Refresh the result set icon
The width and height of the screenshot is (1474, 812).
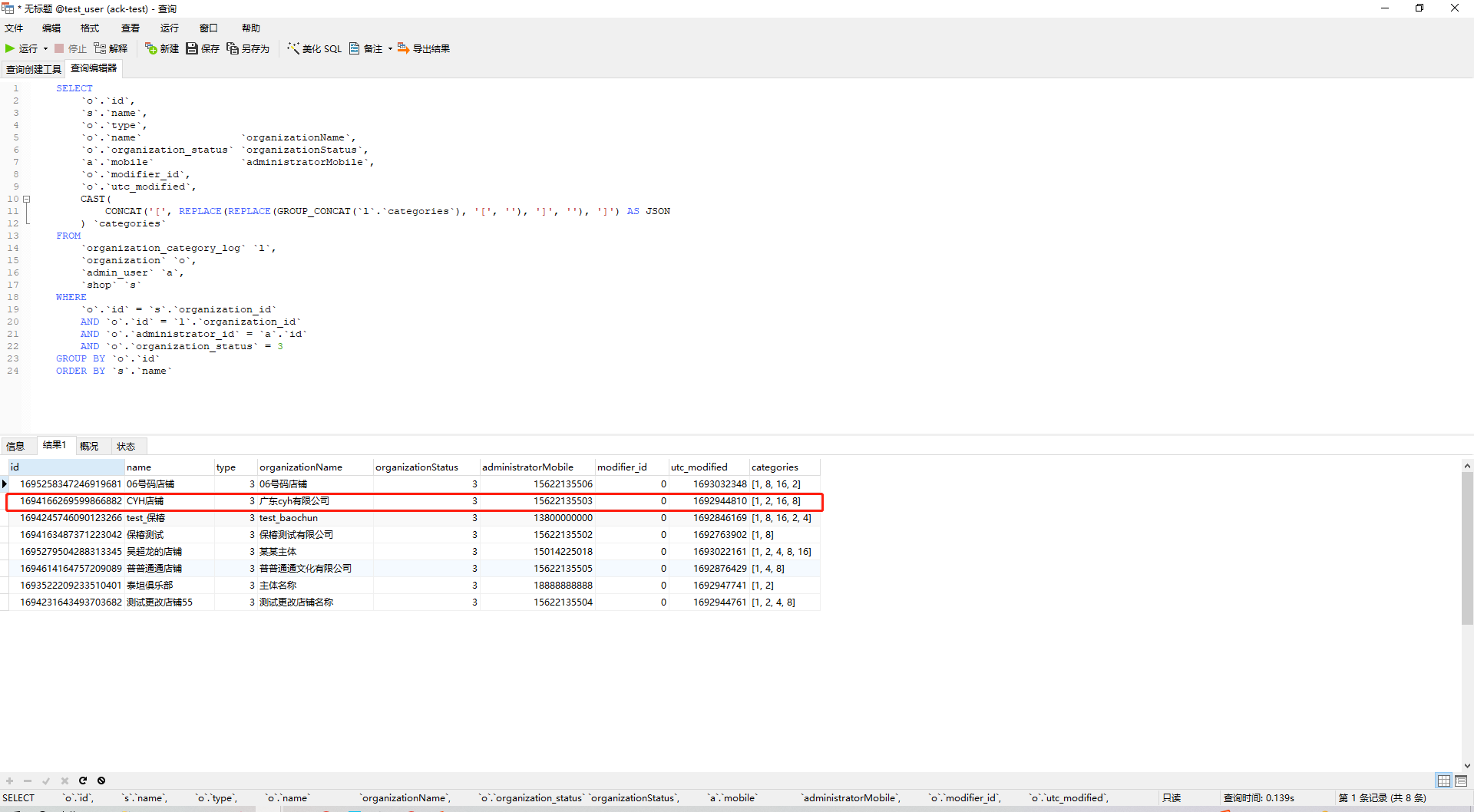point(83,781)
